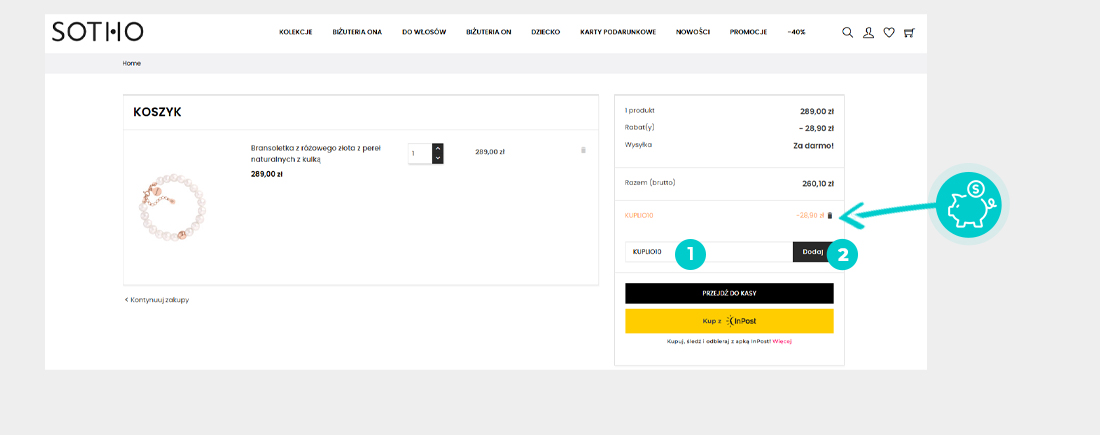Open the KOLEKCJE menu

(x=295, y=32)
